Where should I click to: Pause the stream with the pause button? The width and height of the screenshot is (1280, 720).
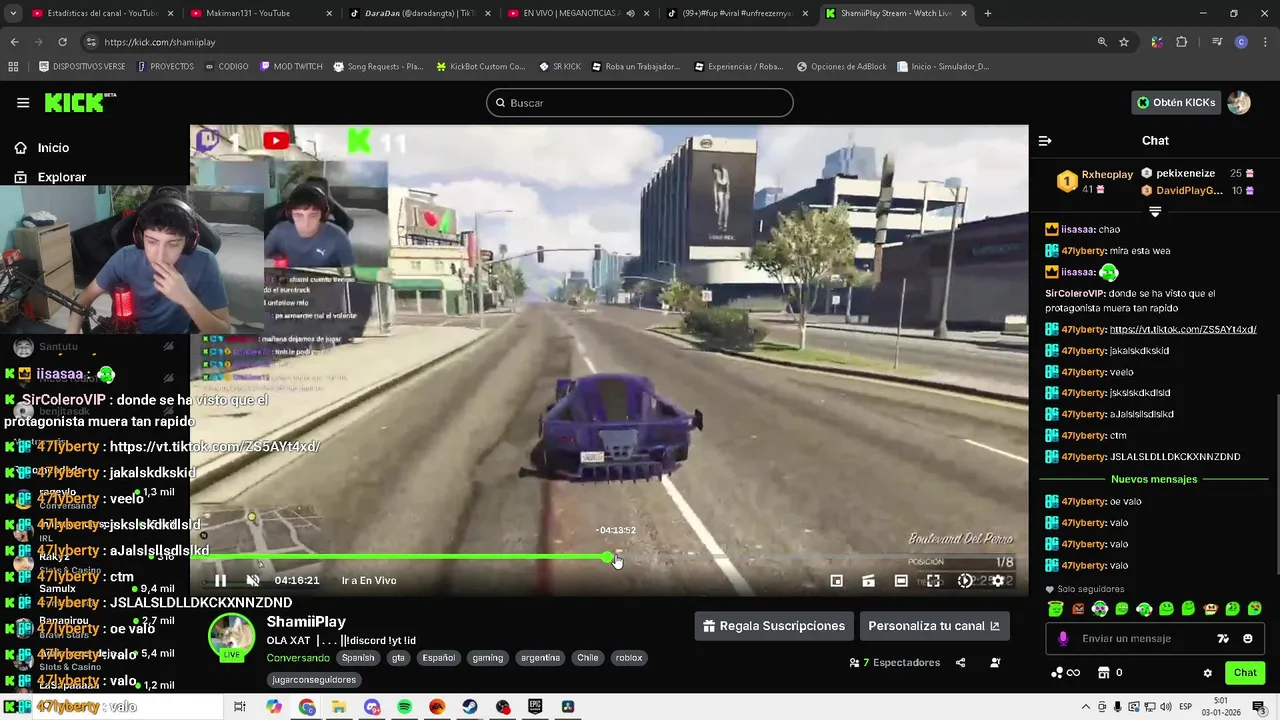[x=220, y=580]
